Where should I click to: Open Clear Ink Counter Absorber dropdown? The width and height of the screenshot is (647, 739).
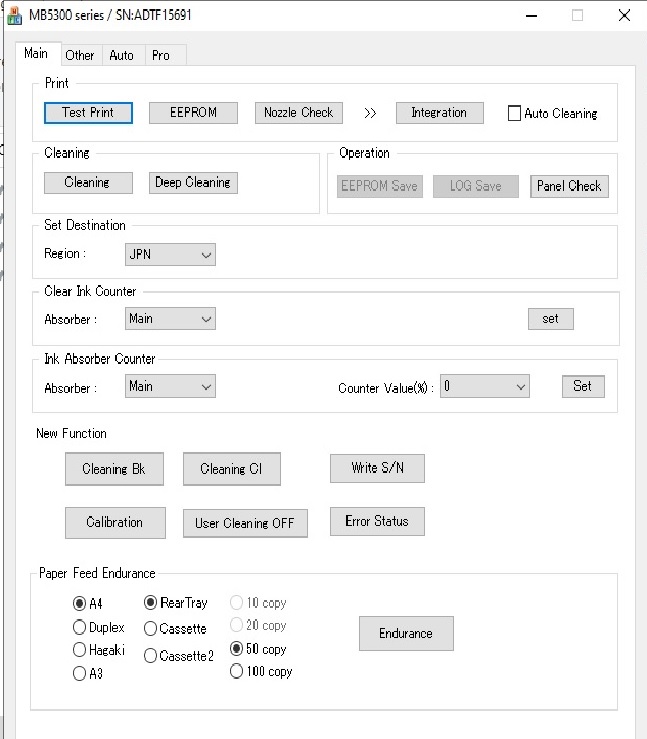(x=171, y=319)
